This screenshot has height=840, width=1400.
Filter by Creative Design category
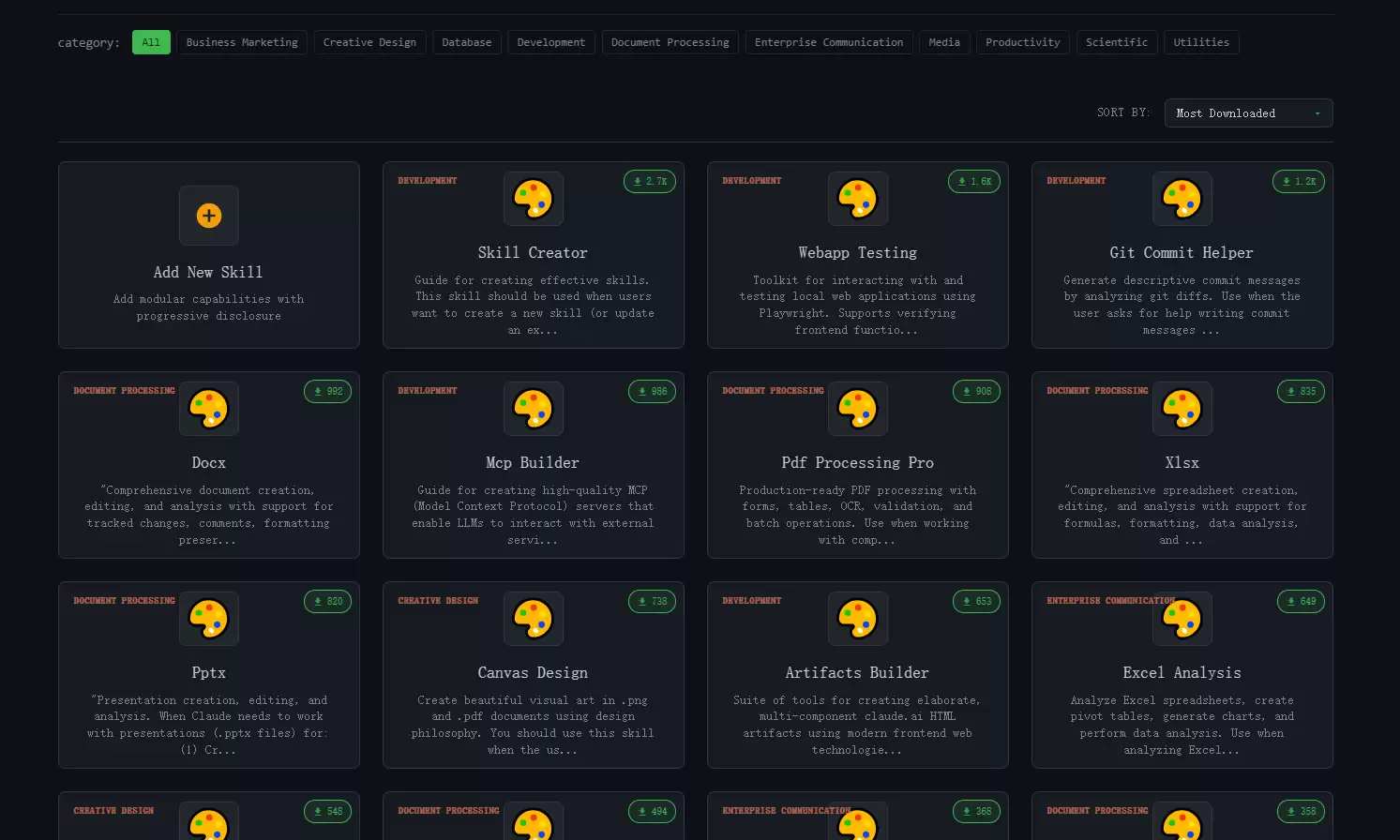pyautogui.click(x=369, y=42)
